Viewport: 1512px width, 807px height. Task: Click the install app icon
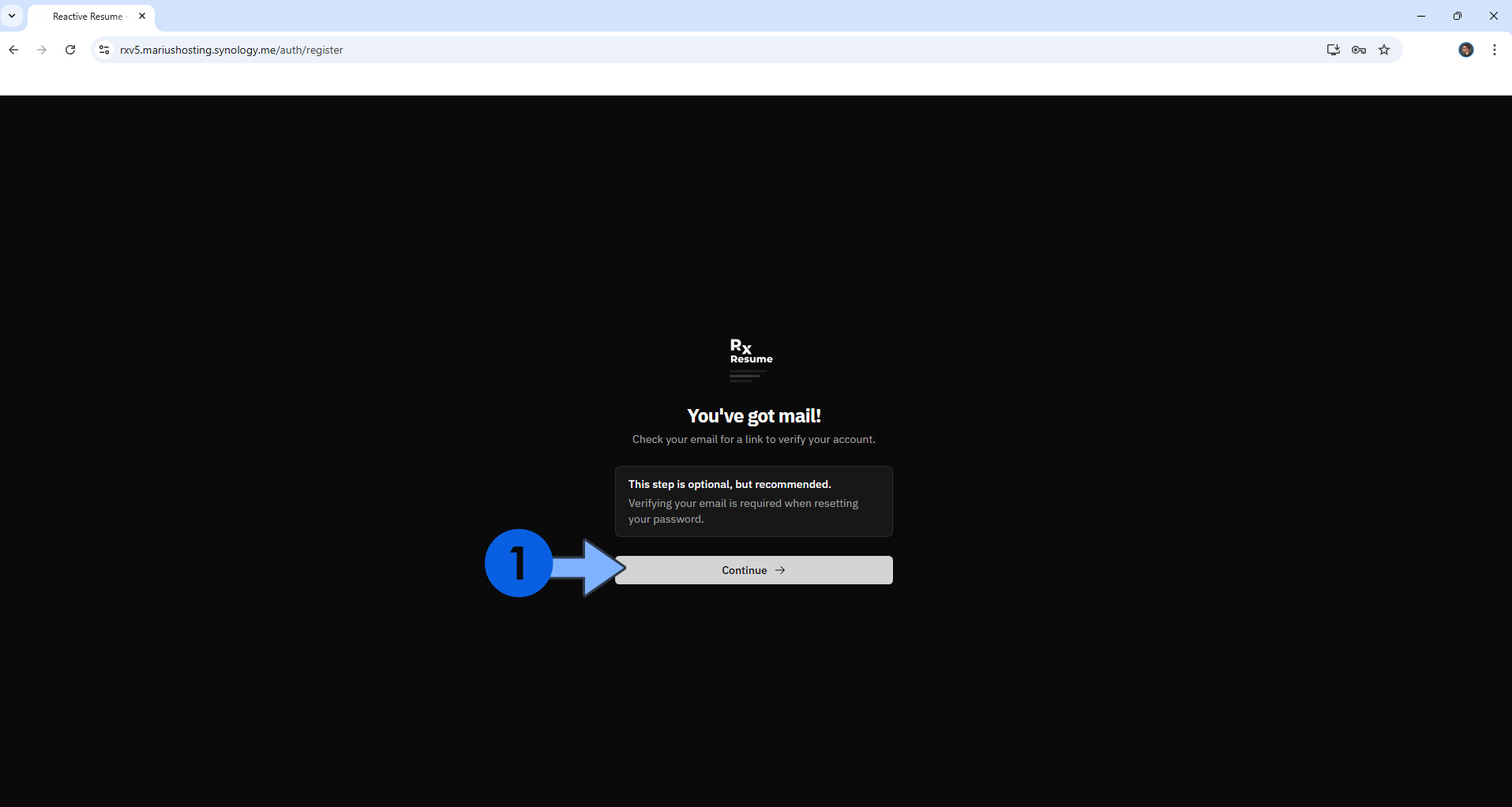[1333, 50]
